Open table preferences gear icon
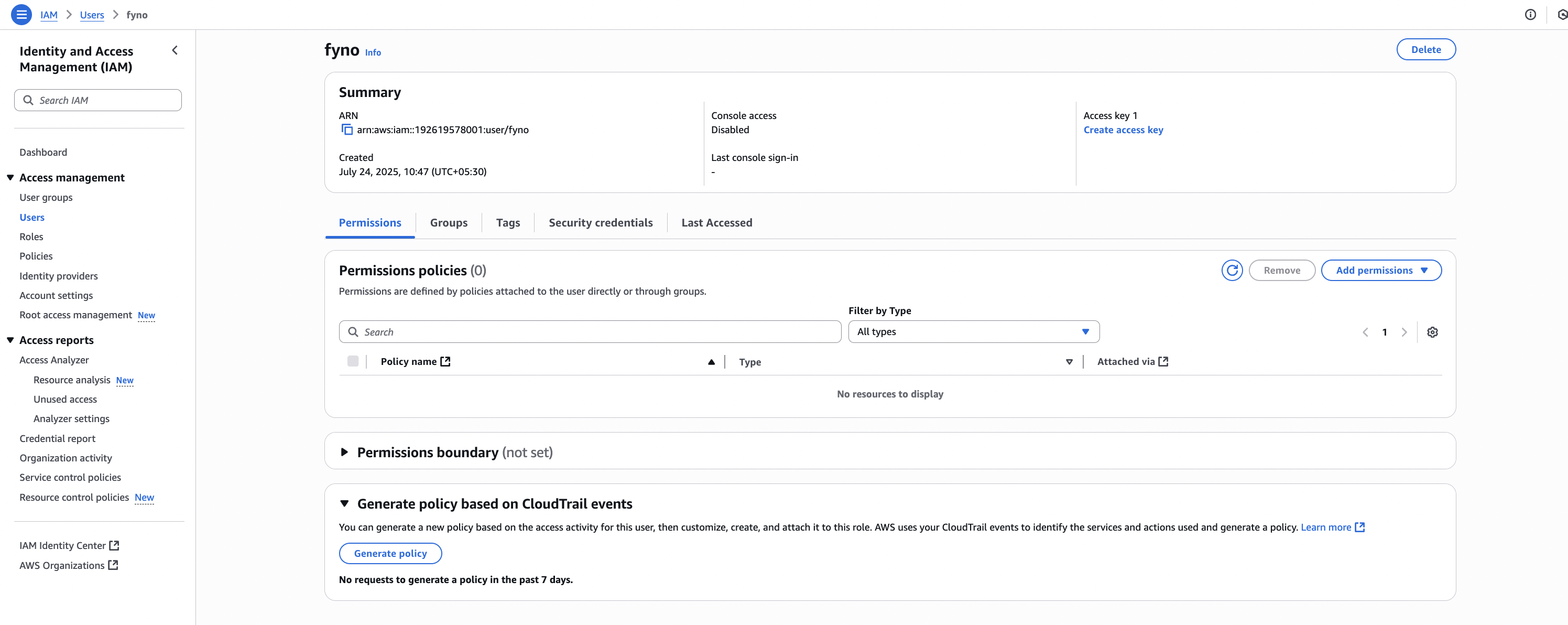 point(1432,332)
